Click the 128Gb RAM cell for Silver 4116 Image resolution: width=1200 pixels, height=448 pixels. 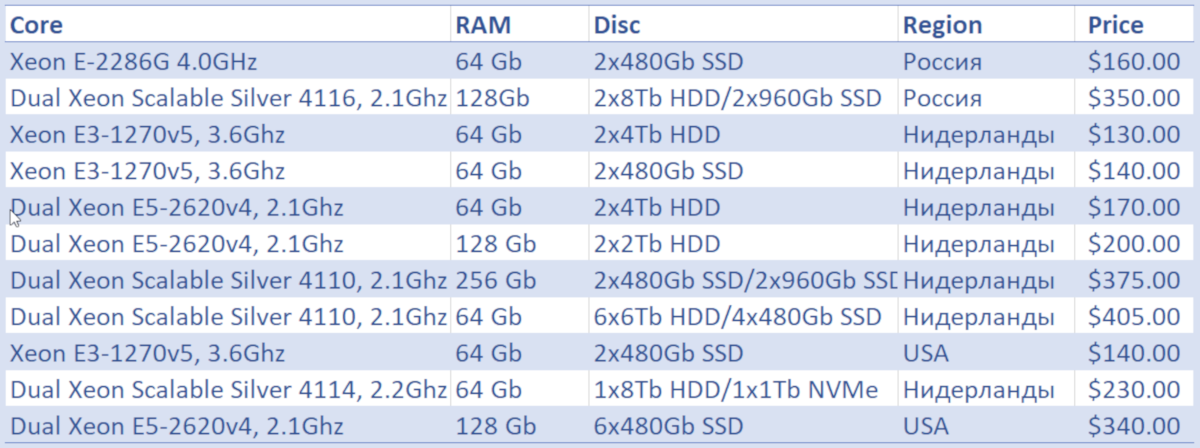point(518,98)
